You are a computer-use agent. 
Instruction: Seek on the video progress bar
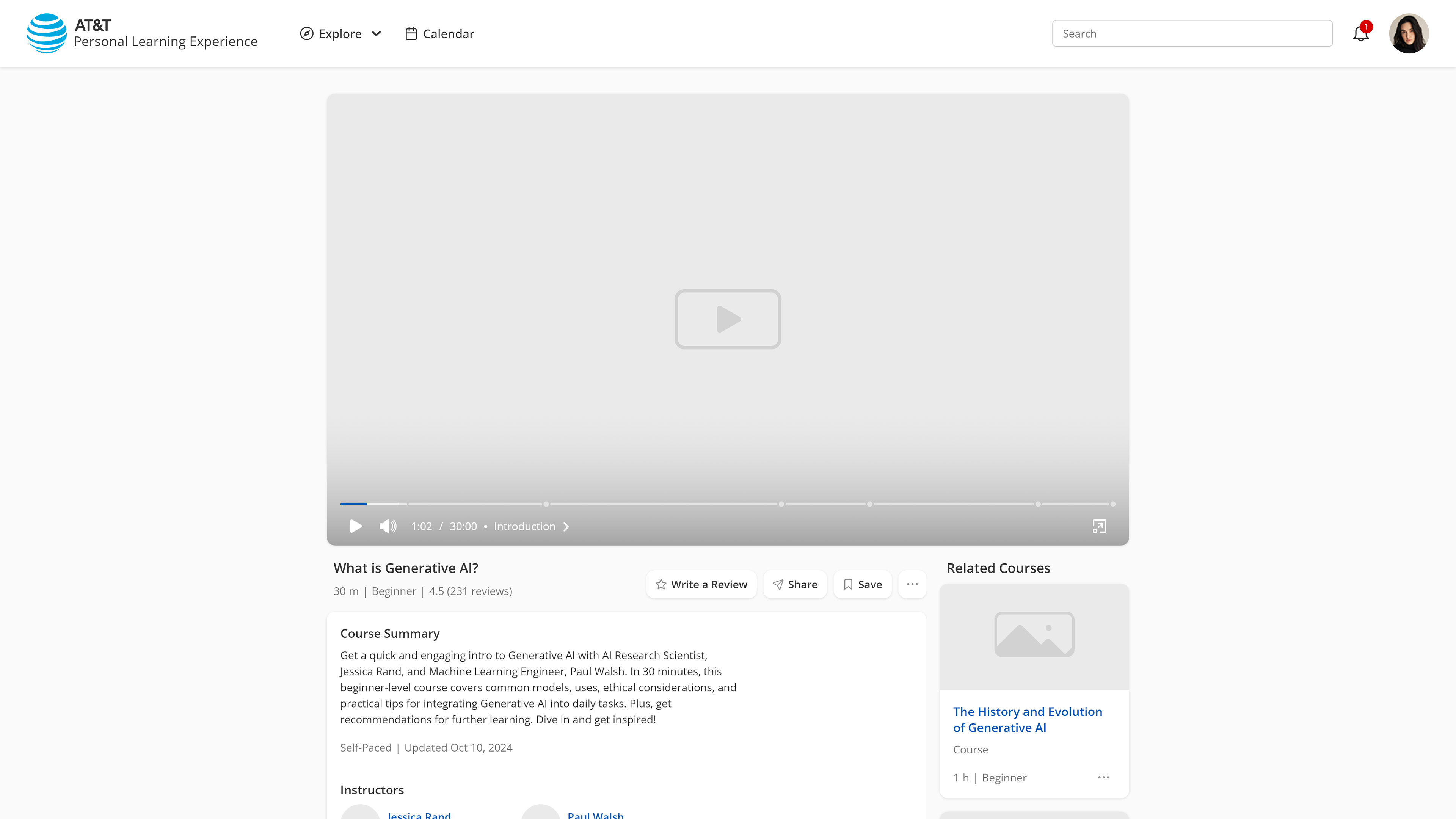pos(728,504)
